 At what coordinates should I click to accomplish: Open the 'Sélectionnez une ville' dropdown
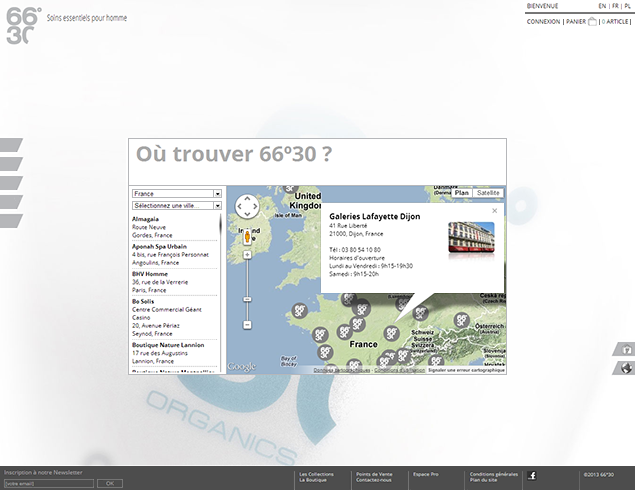point(177,206)
